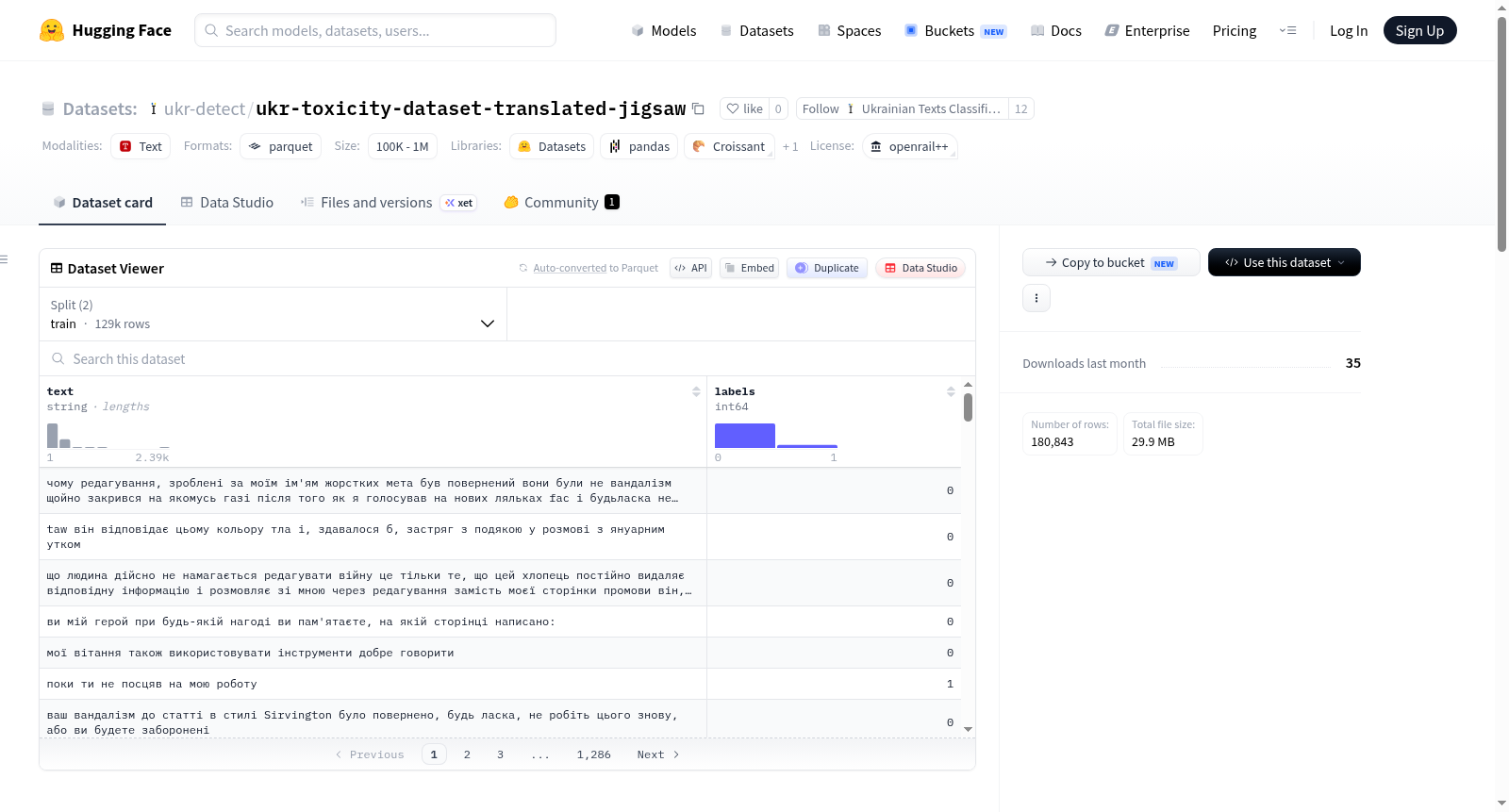
Task: Switch to the Dataset card tab
Action: click(x=102, y=202)
